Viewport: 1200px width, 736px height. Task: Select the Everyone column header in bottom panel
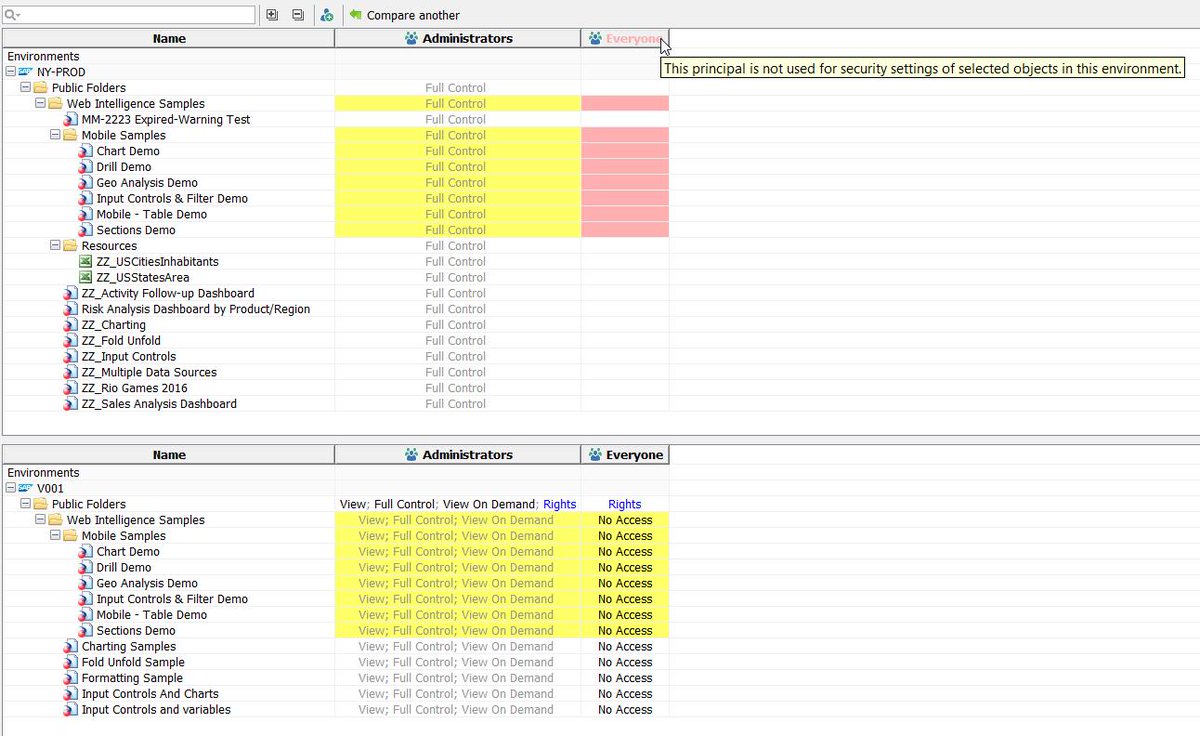(625, 454)
